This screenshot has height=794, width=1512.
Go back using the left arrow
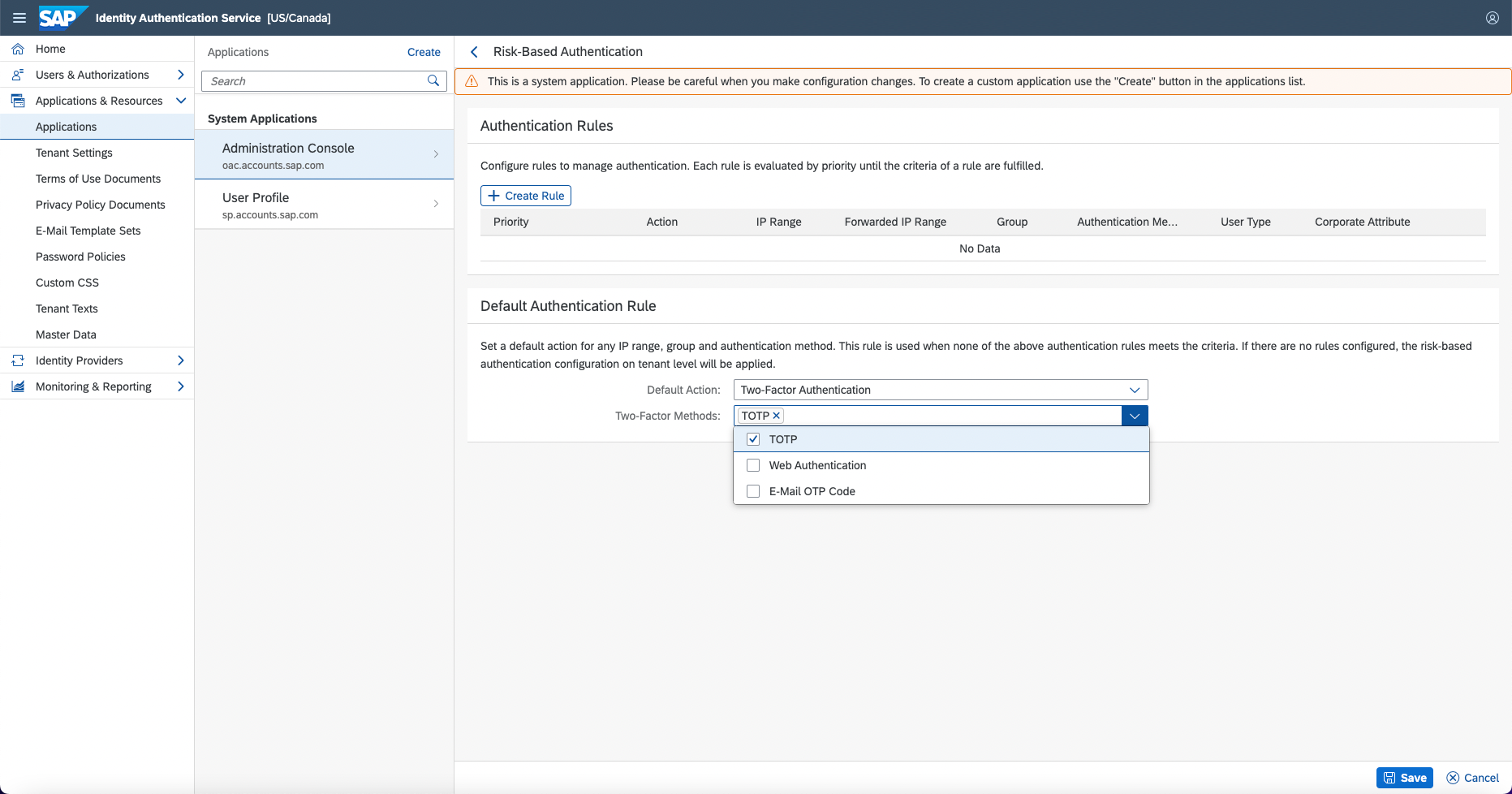(x=475, y=52)
